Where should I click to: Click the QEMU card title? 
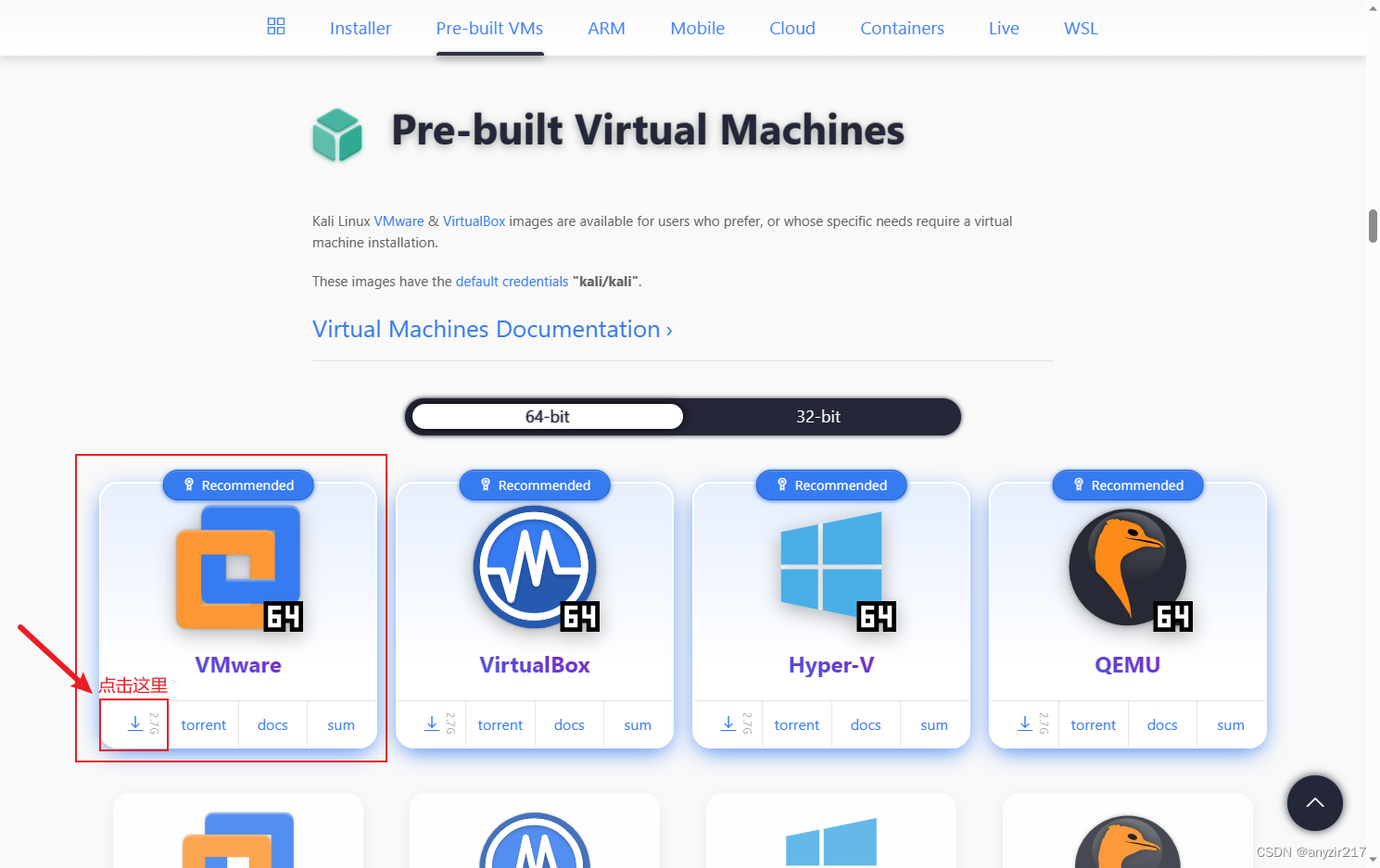[x=1128, y=665]
